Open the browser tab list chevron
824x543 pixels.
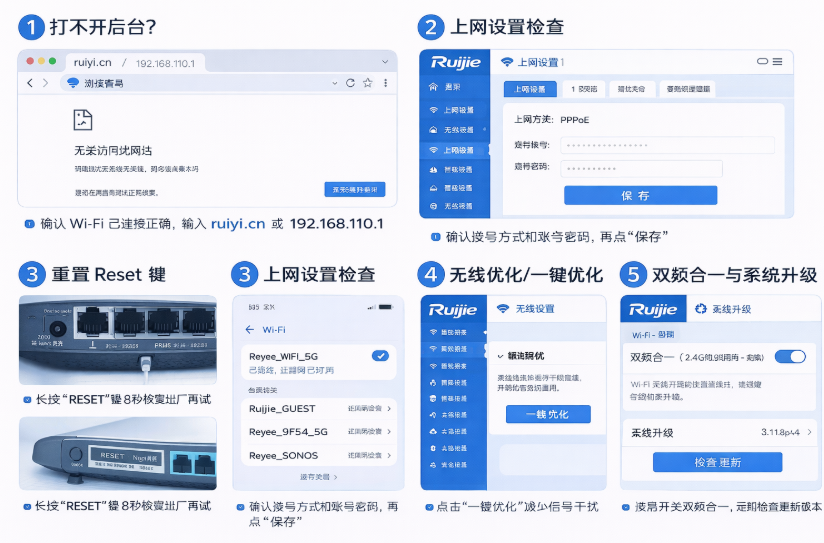[385, 62]
